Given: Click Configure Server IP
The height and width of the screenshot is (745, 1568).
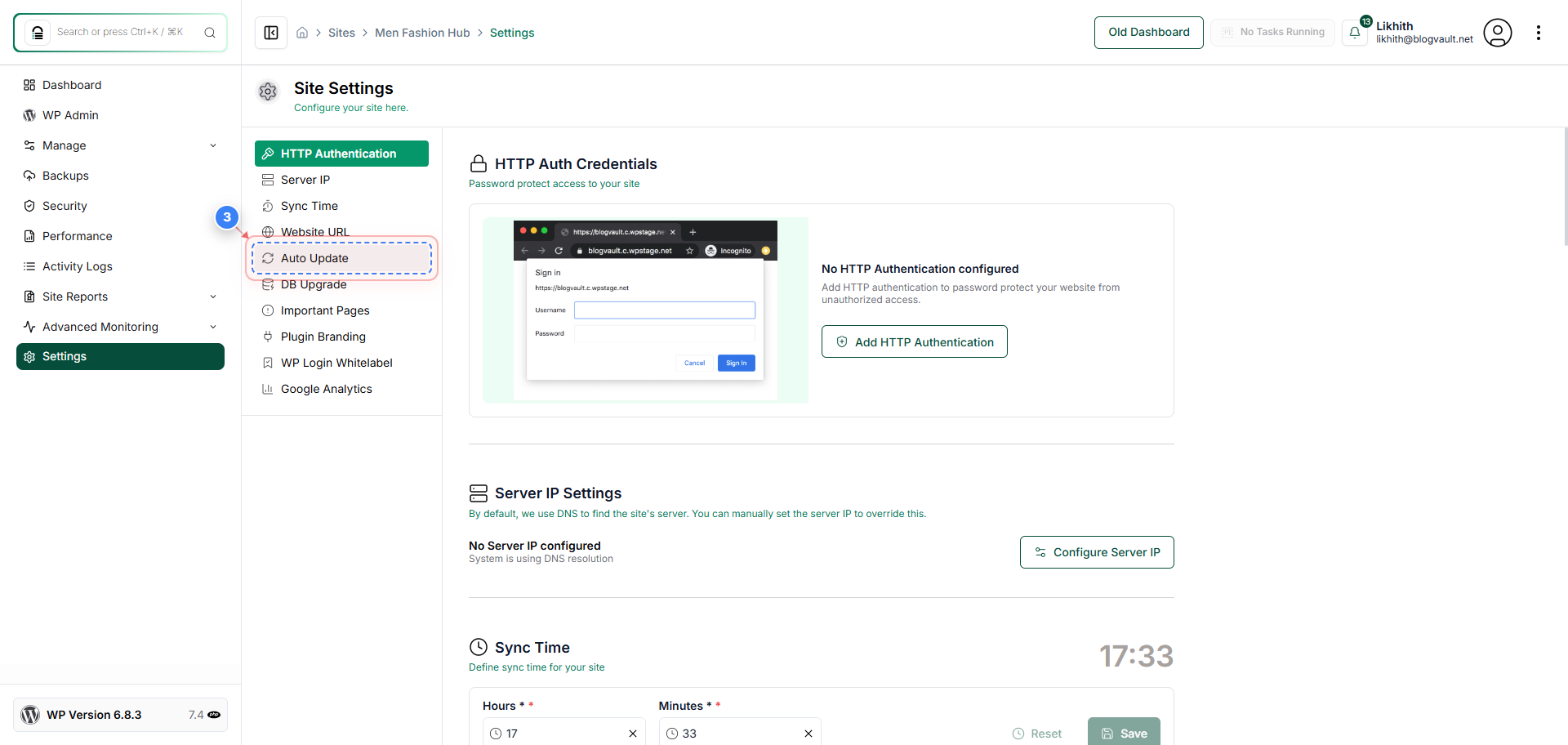Looking at the screenshot, I should pos(1097,552).
